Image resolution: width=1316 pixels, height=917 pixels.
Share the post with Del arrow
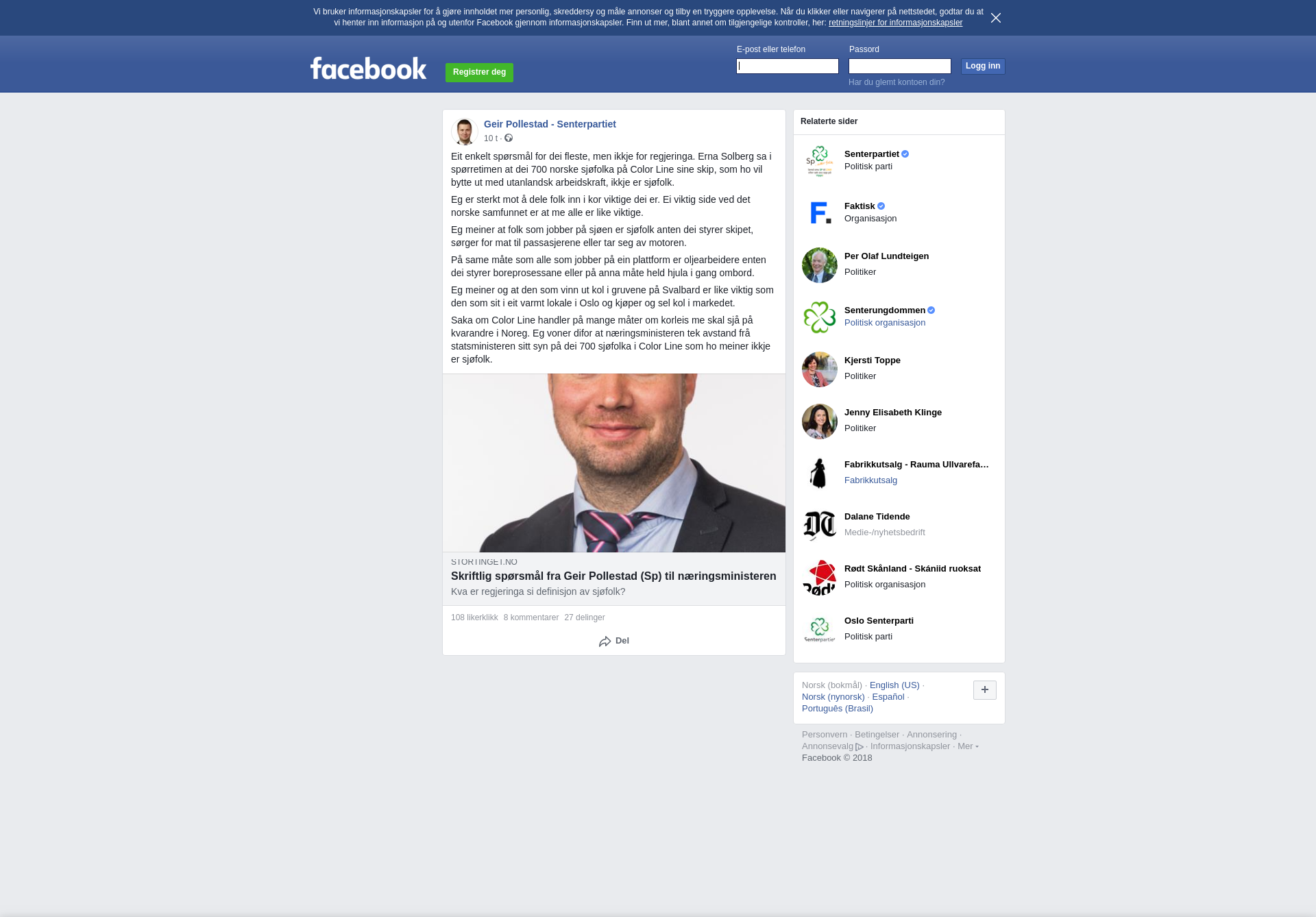click(613, 641)
